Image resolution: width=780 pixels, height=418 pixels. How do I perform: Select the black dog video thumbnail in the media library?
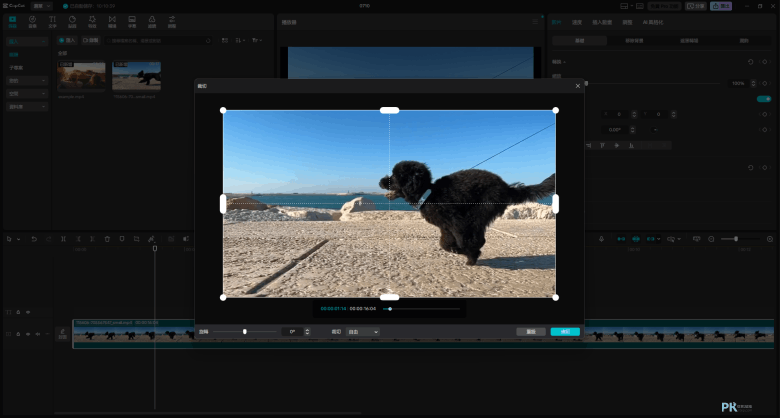(136, 76)
